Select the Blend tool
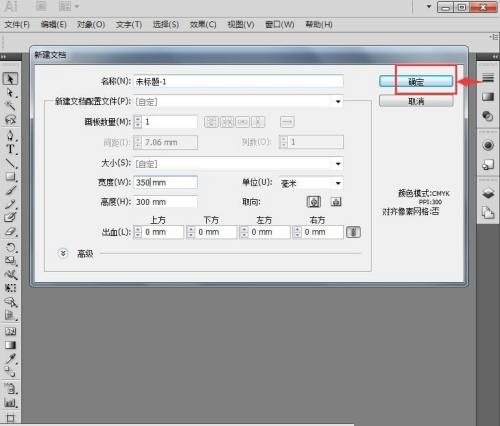 pos(10,371)
